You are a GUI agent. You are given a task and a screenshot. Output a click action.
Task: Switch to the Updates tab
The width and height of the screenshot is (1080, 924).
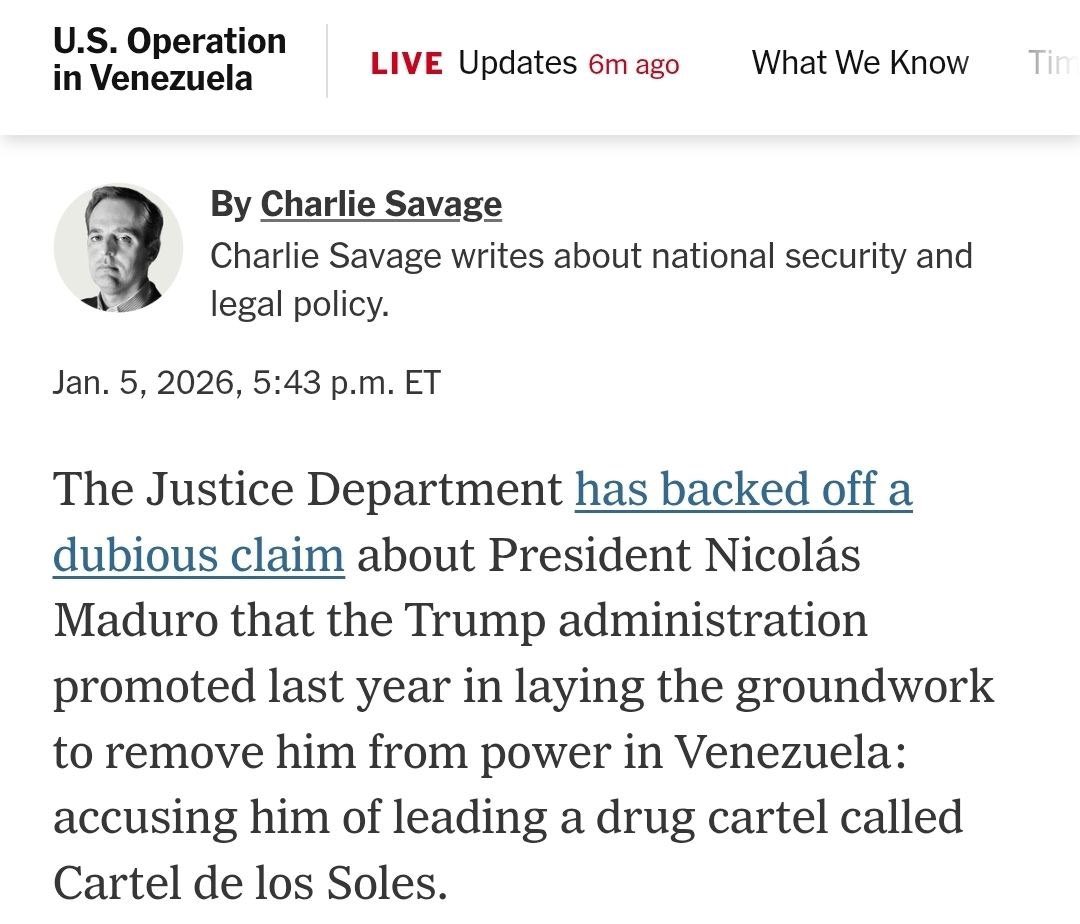[517, 63]
